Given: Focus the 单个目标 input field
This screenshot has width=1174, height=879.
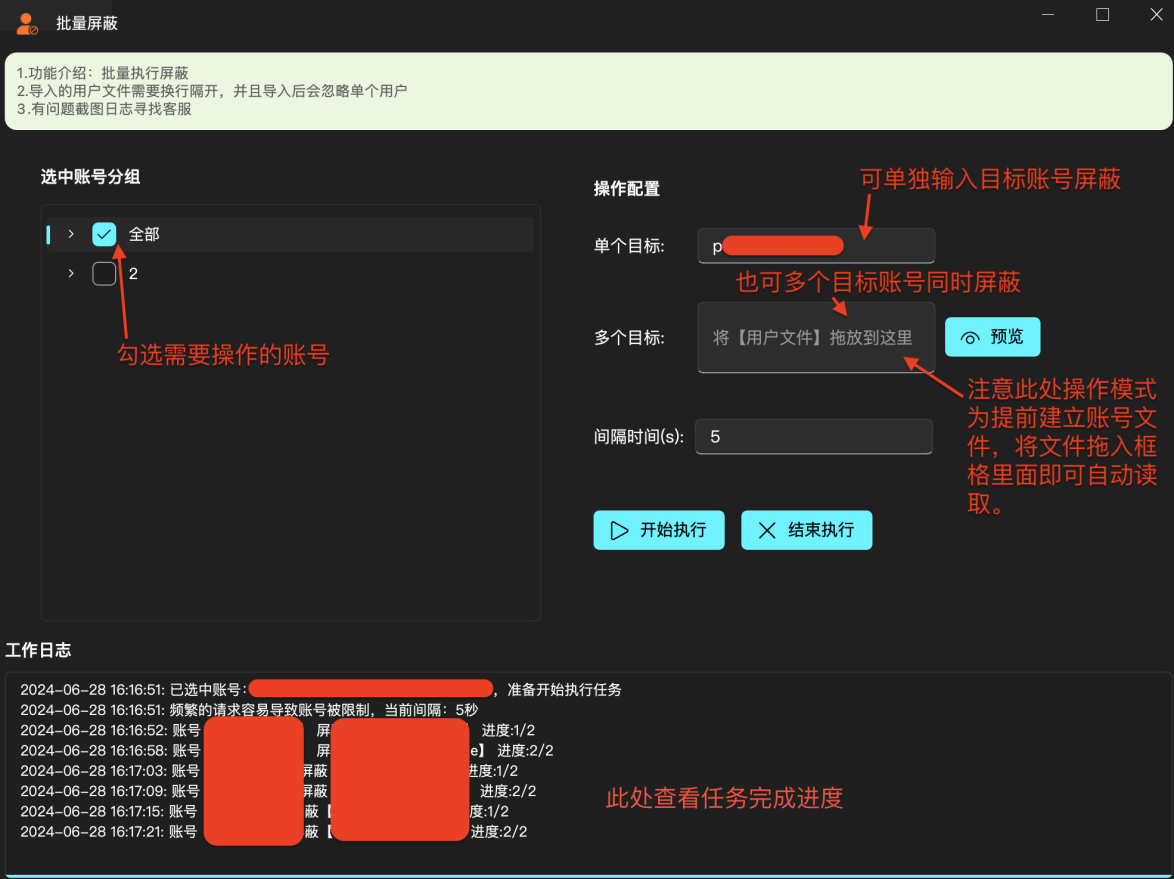Looking at the screenshot, I should pos(816,246).
